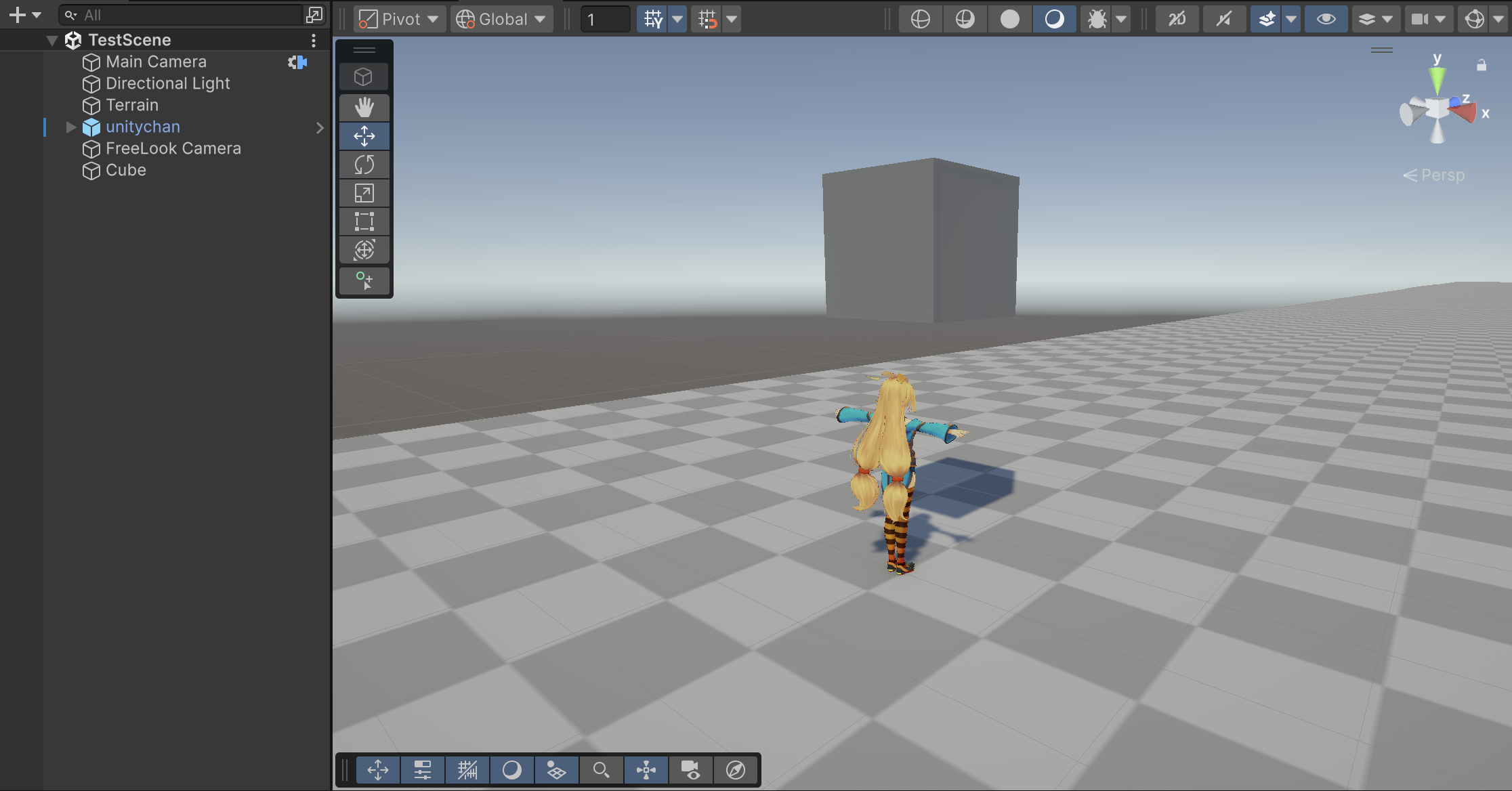
Task: Click the hierarchy search field
Action: point(183,15)
